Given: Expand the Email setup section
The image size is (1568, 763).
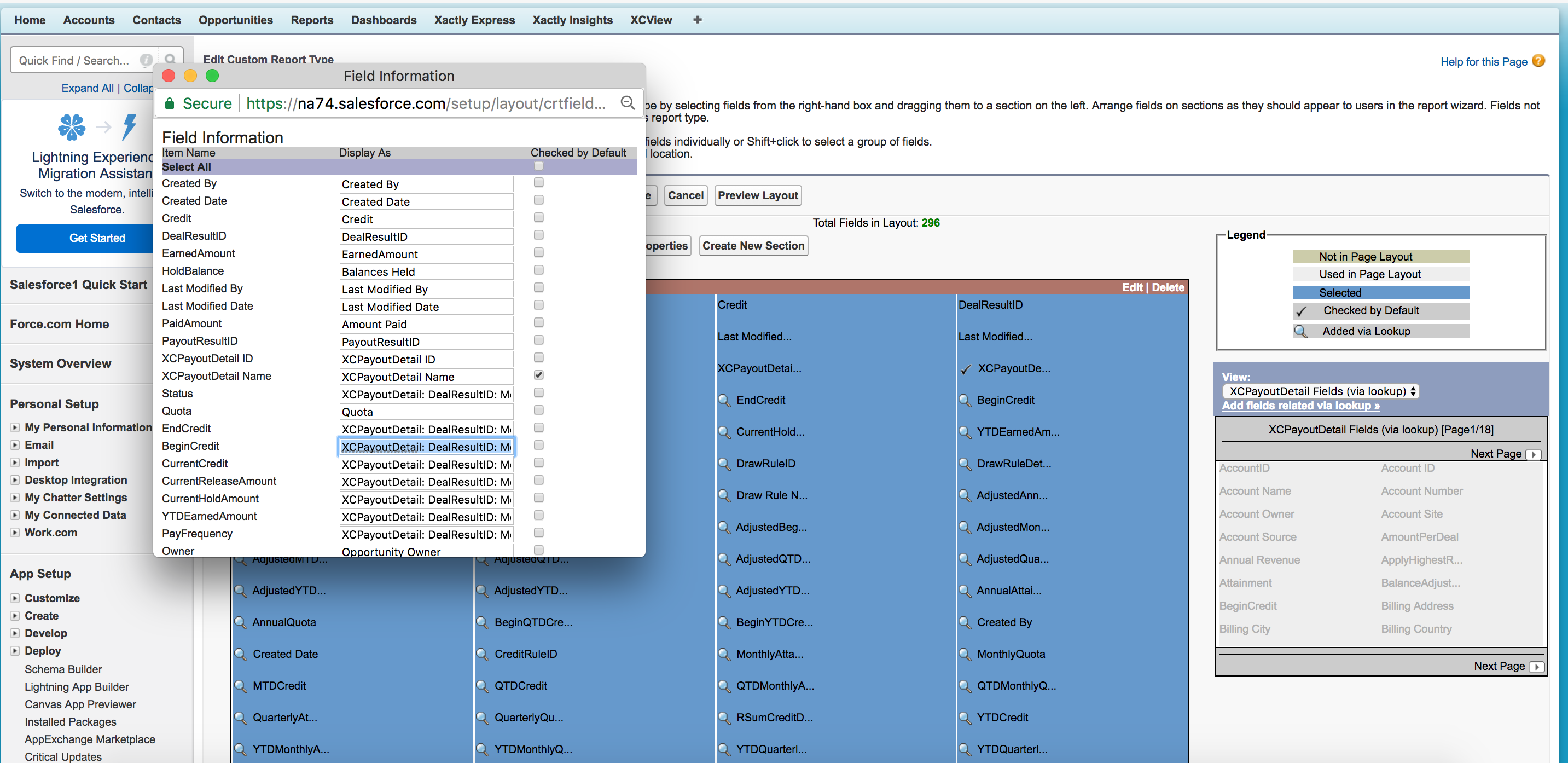Looking at the screenshot, I should coord(15,445).
